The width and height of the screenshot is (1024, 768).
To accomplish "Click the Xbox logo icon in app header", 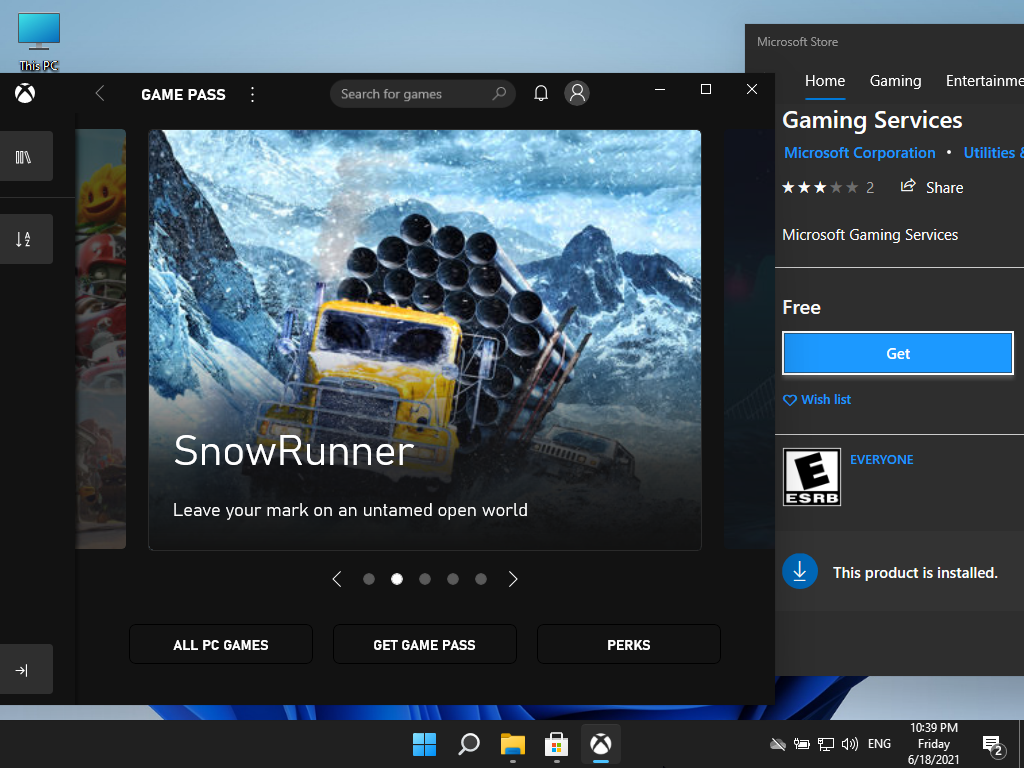I will click(x=25, y=93).
